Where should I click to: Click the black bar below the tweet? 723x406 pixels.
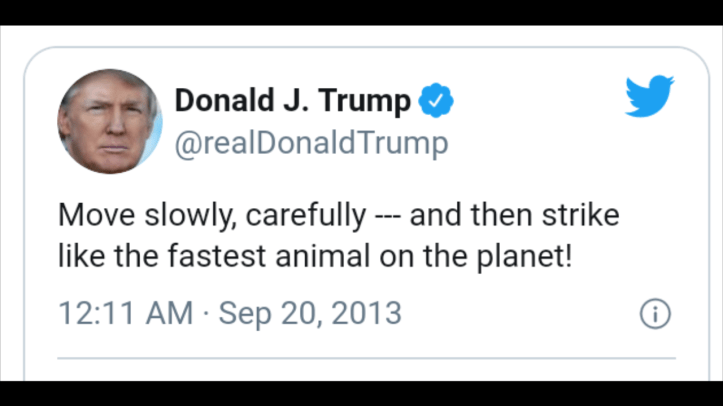[361, 394]
